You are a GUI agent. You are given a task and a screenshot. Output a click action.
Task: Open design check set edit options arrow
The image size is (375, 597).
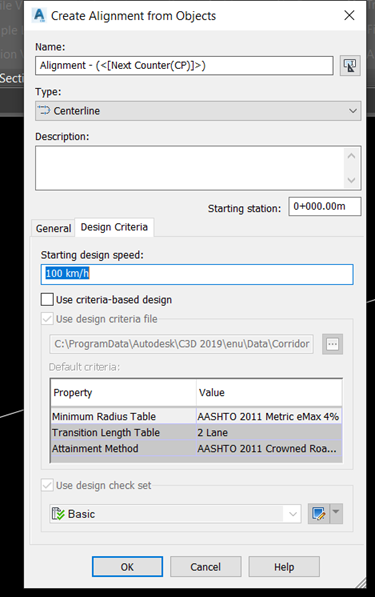(x=336, y=514)
